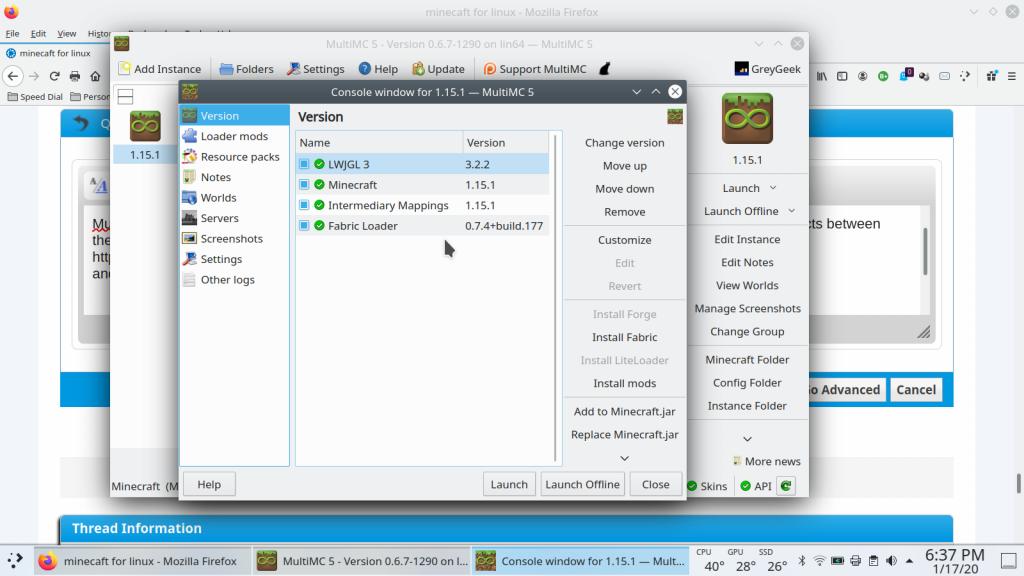Open the Screenshots page

coord(234,238)
